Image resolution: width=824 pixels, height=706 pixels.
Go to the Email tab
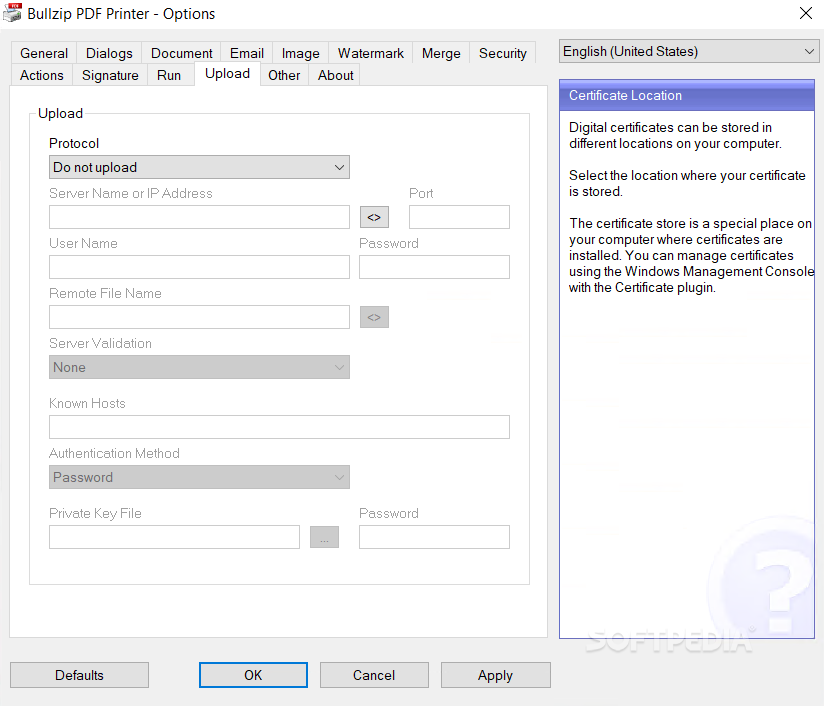246,53
